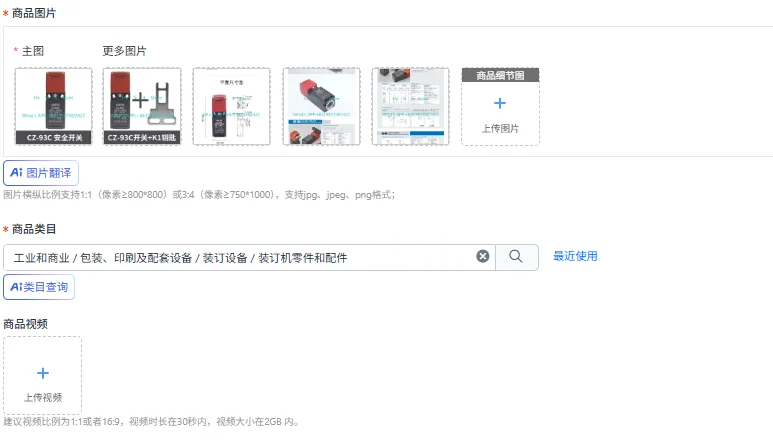Image resolution: width=773 pixels, height=441 pixels.
Task: Select the CZ-93C开关+K1钥匙 thumbnail
Action: tap(142, 106)
